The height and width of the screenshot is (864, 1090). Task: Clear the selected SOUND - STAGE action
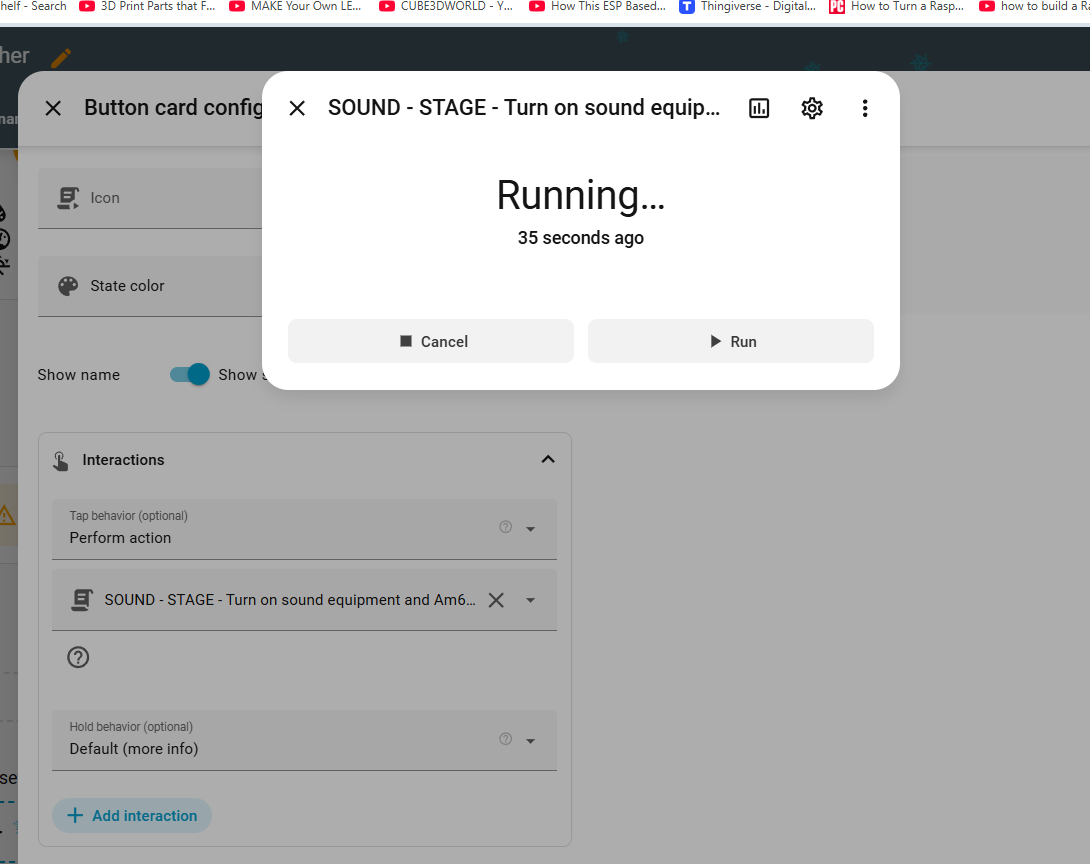(496, 600)
